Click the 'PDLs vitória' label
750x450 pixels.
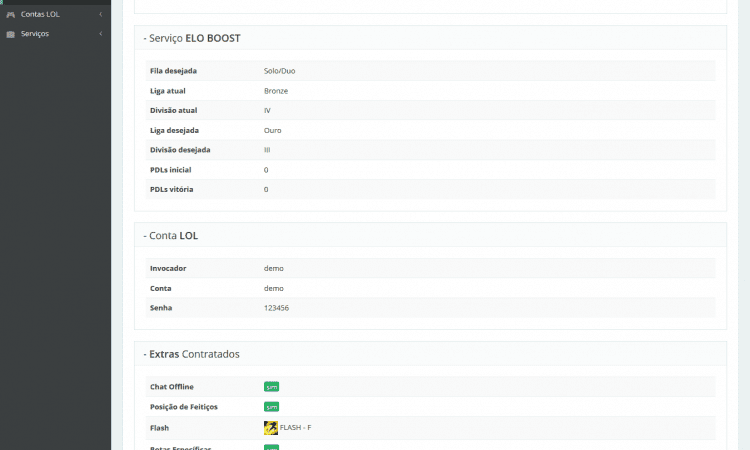(x=171, y=189)
